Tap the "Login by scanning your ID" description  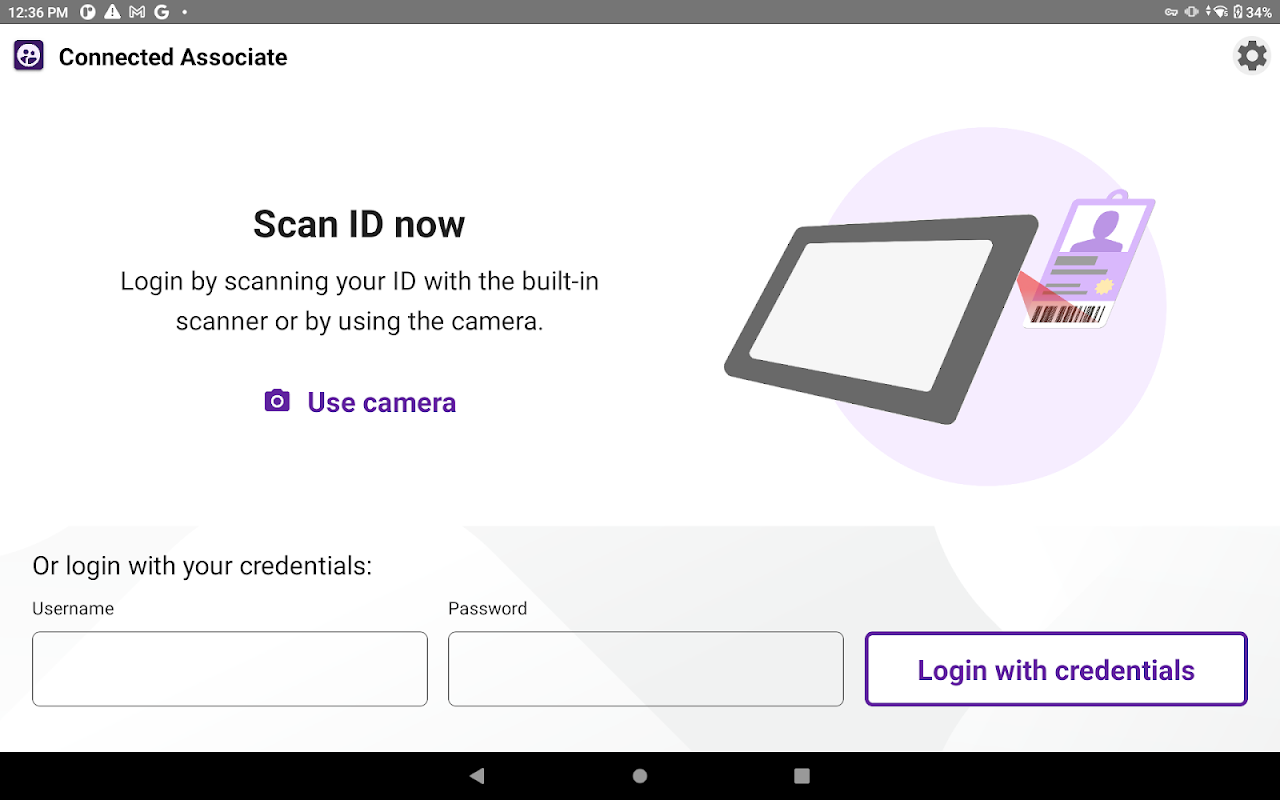(x=360, y=301)
